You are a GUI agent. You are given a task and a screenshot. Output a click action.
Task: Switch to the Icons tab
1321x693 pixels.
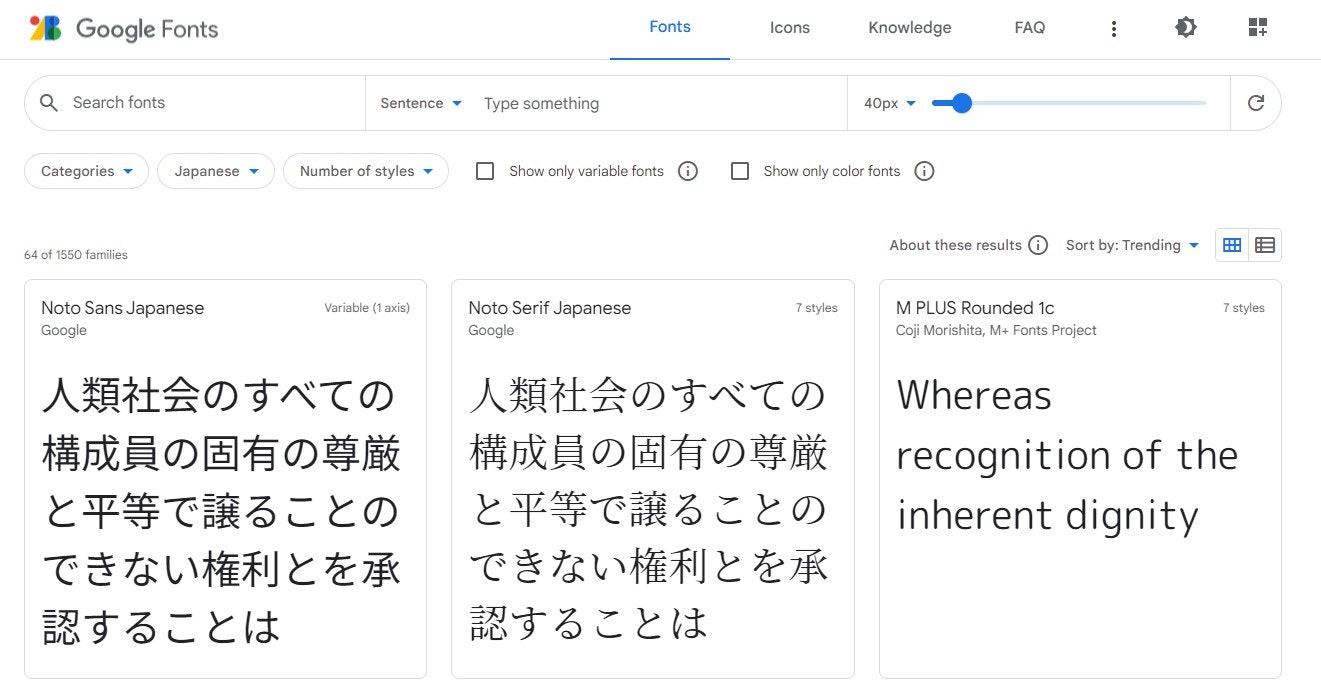click(789, 28)
